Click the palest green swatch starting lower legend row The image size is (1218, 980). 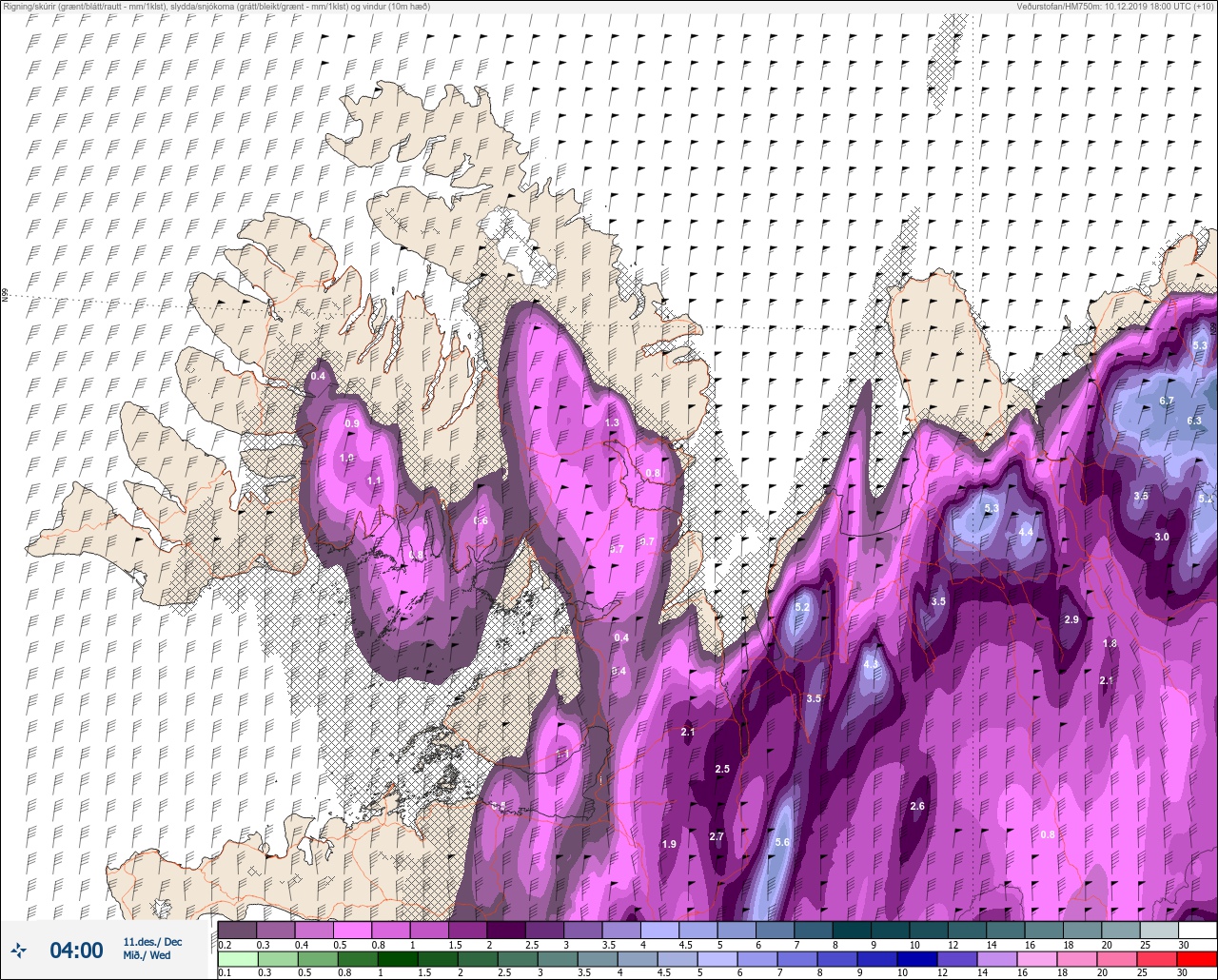237,959
